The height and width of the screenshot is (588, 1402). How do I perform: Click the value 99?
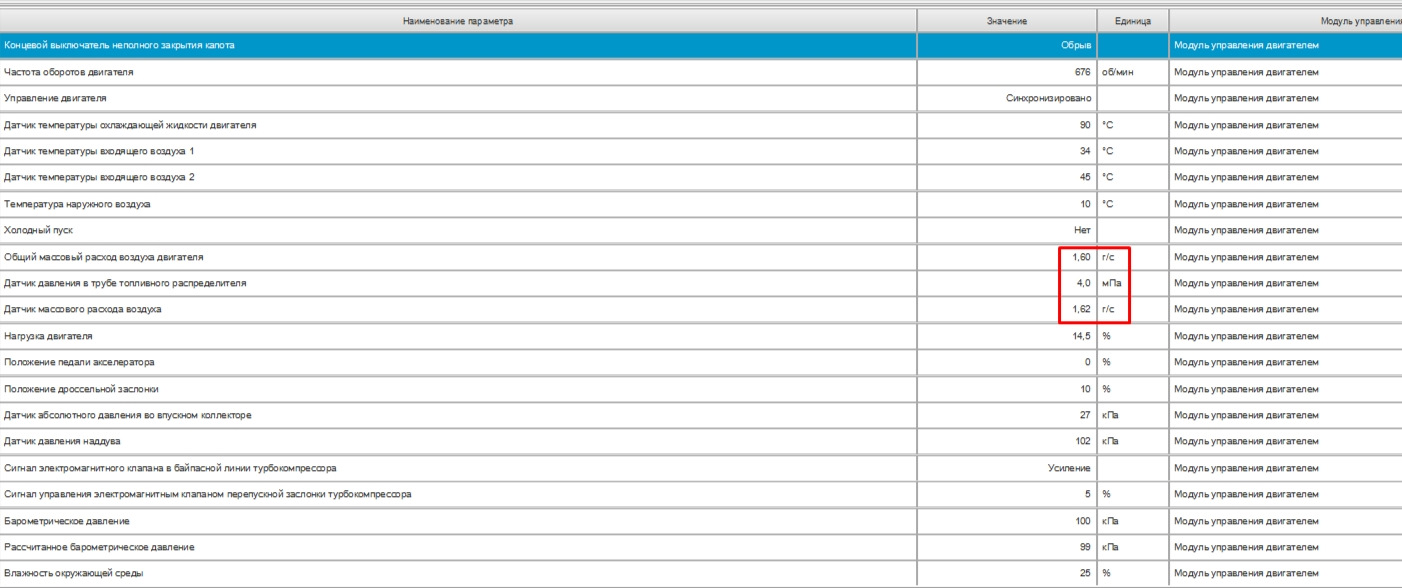[1085, 547]
